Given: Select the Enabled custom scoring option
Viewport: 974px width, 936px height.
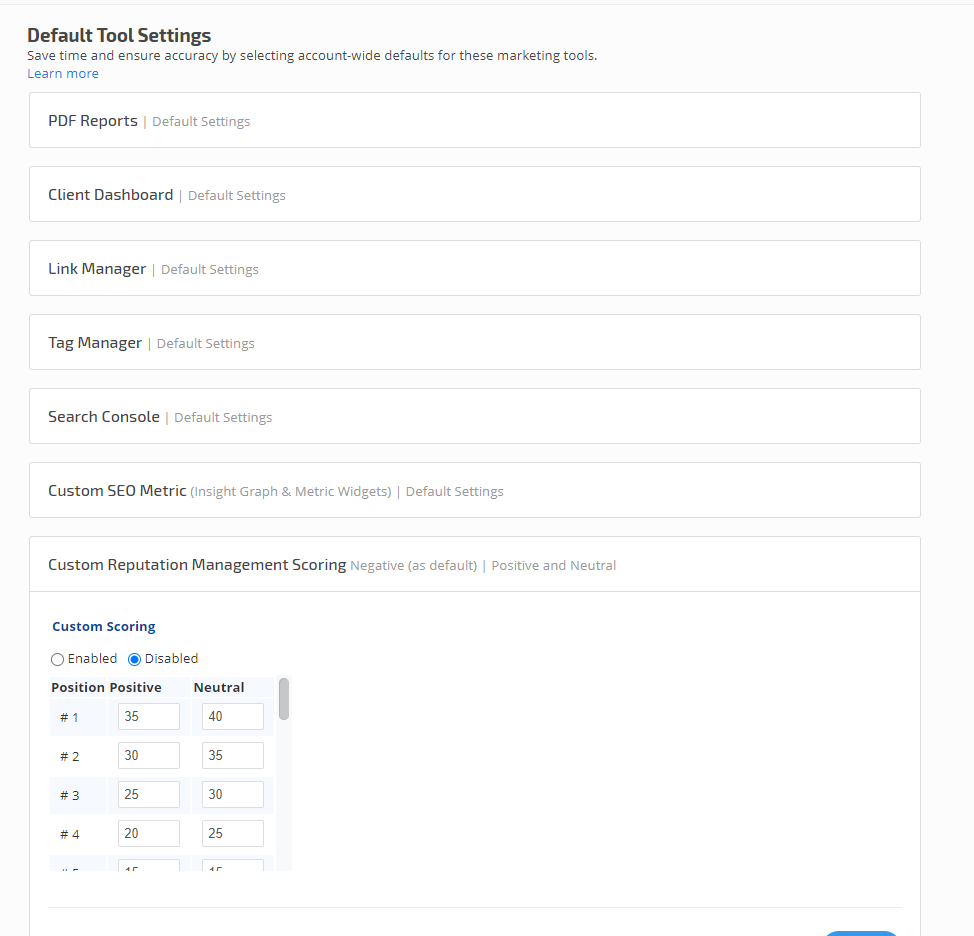Looking at the screenshot, I should coord(58,659).
